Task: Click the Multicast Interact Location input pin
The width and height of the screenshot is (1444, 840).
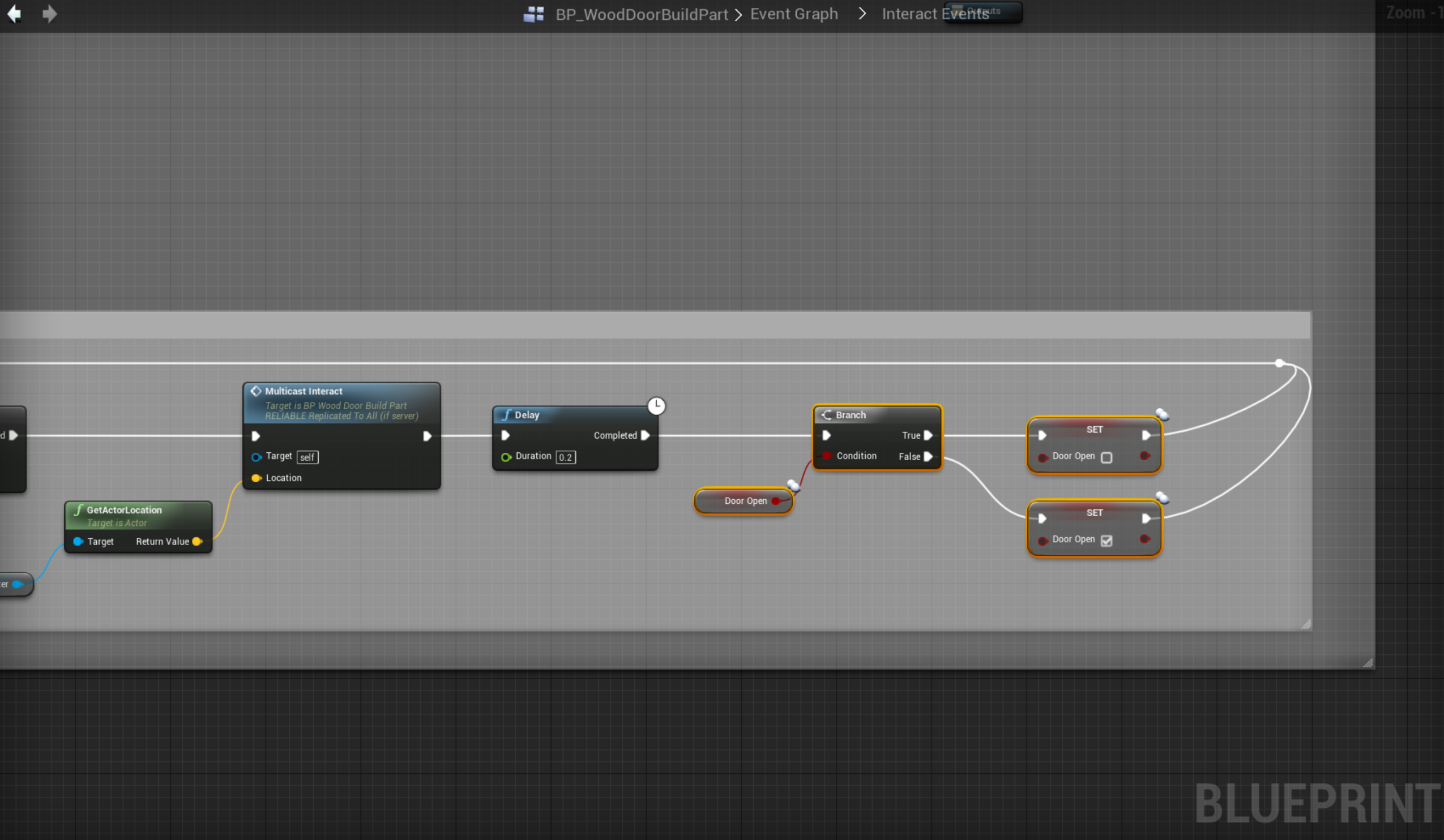Action: pos(256,478)
